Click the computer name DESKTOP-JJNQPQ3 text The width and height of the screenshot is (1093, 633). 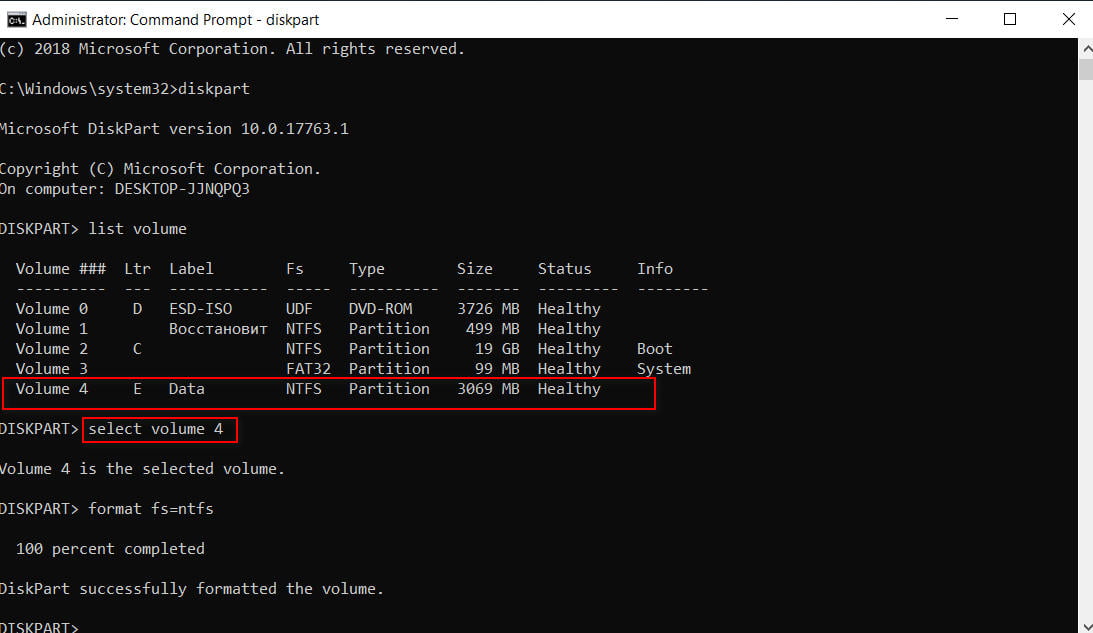(x=180, y=188)
